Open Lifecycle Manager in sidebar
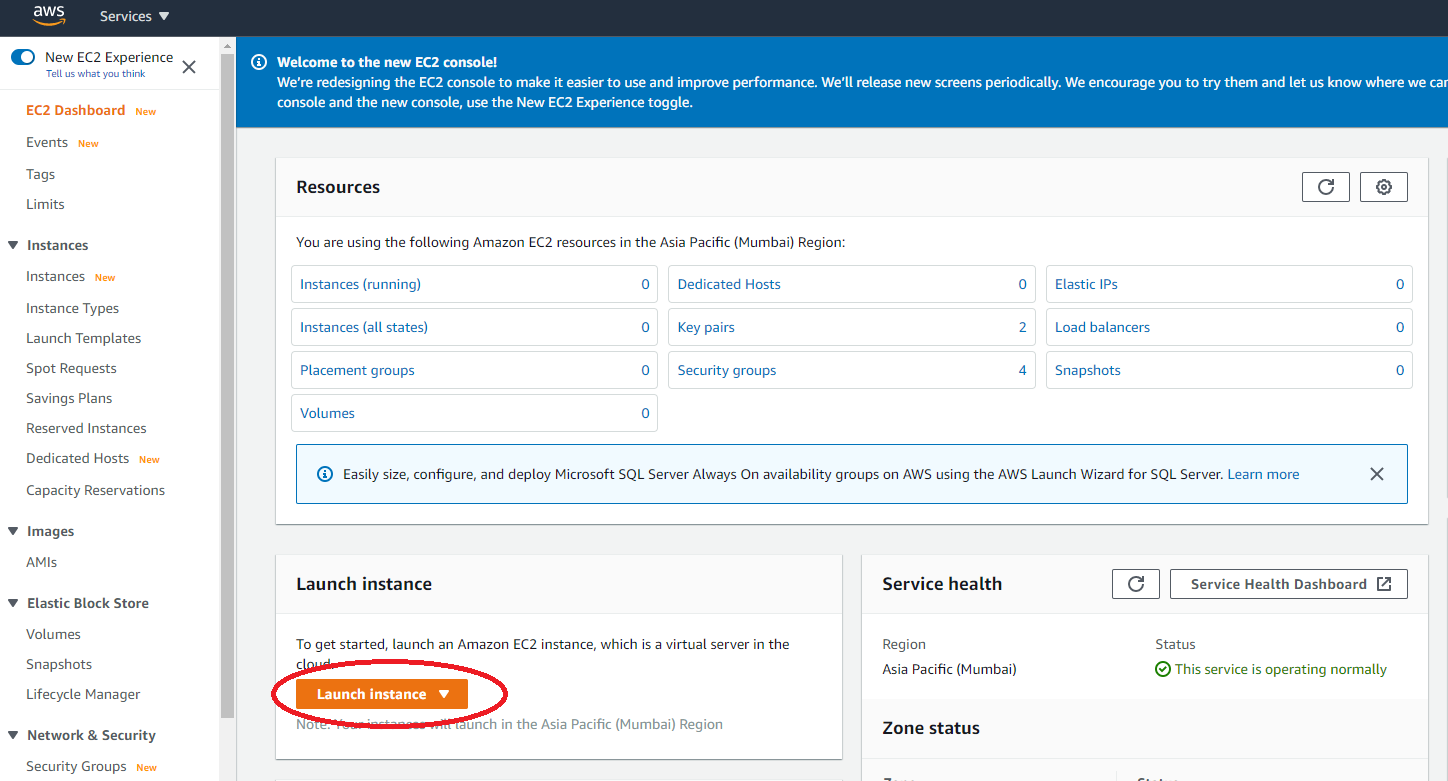This screenshot has height=781, width=1448. [x=83, y=694]
